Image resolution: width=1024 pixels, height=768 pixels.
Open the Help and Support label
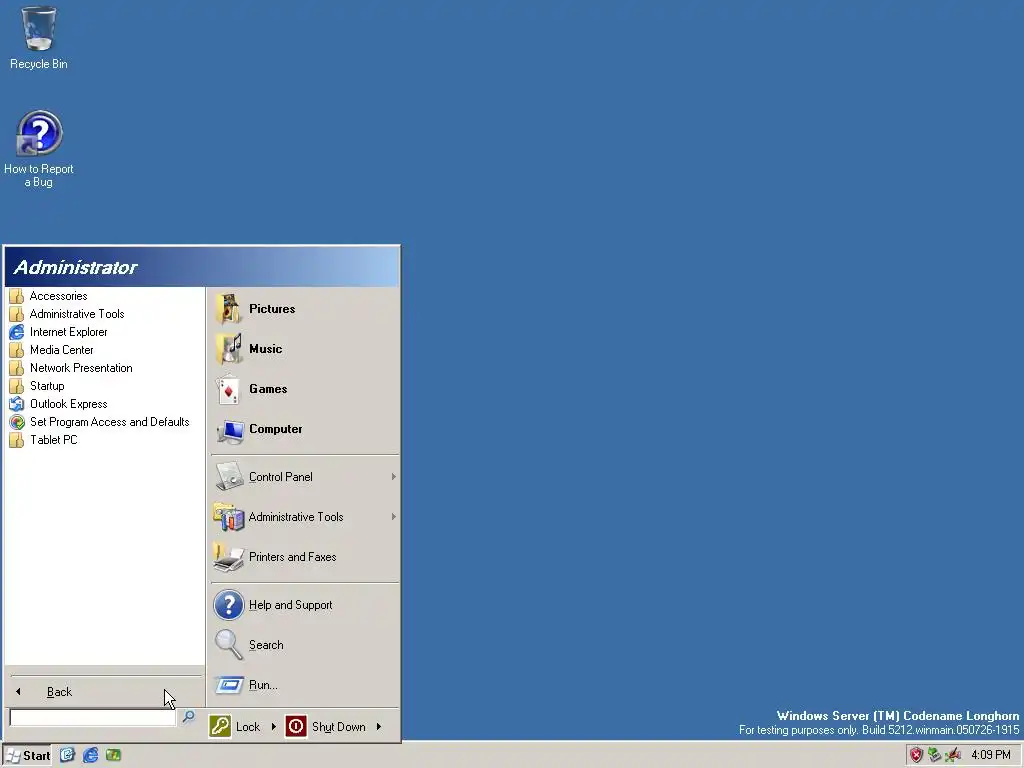[291, 605]
